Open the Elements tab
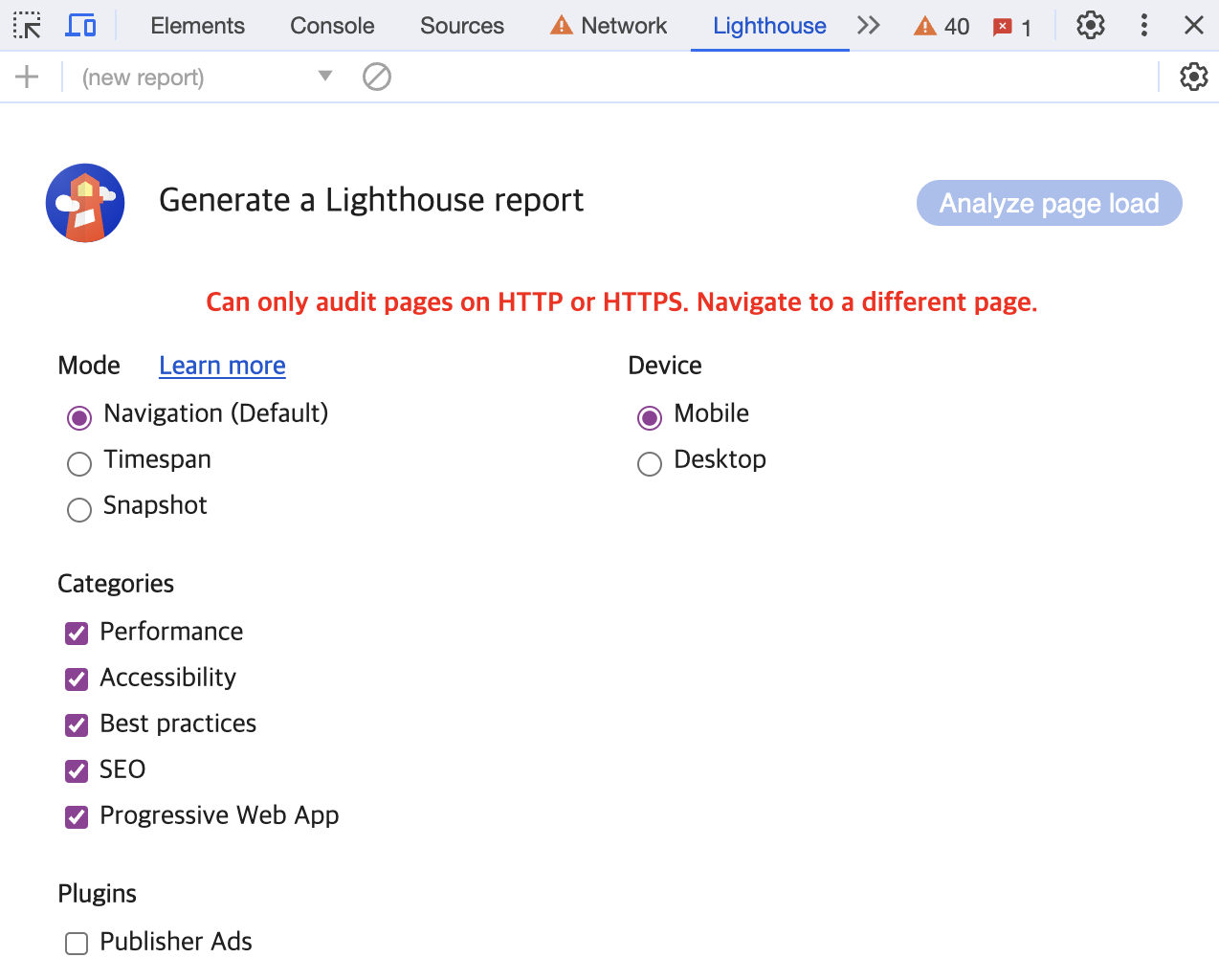The height and width of the screenshot is (980, 1219). click(197, 26)
